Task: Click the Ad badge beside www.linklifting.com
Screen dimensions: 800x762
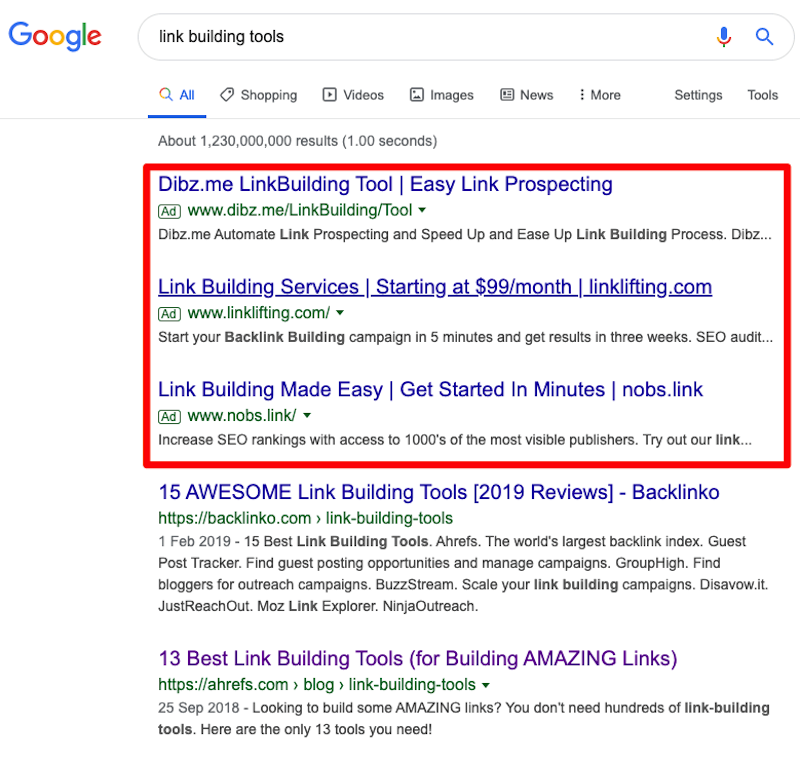Action: pyautogui.click(x=169, y=314)
